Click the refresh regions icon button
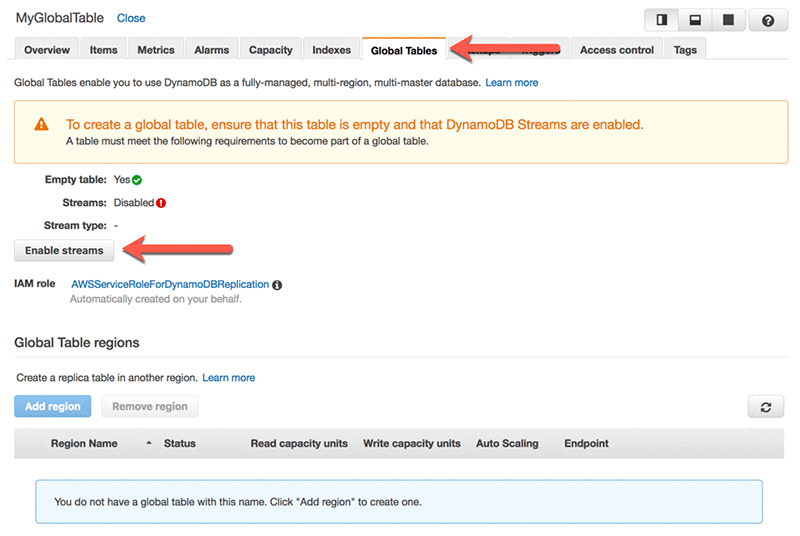The width and height of the screenshot is (800, 536). [x=765, y=407]
